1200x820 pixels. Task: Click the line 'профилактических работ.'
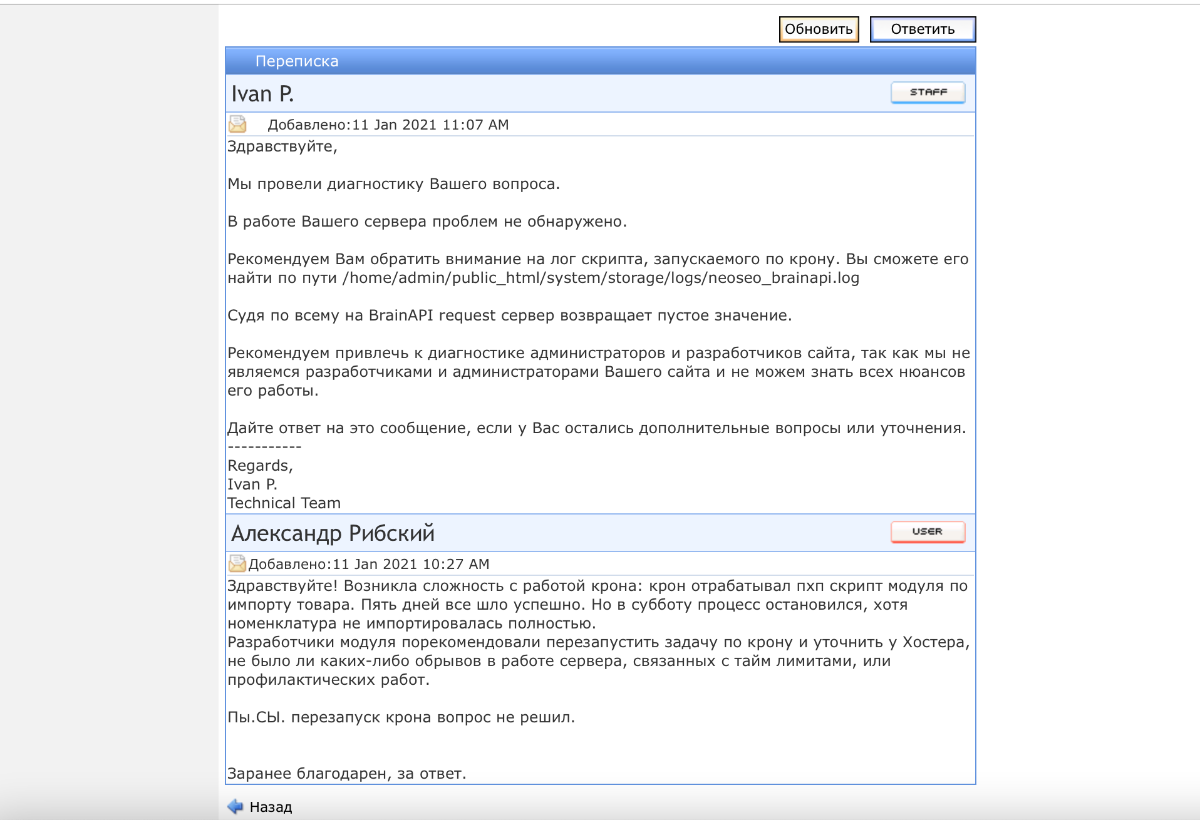click(328, 680)
